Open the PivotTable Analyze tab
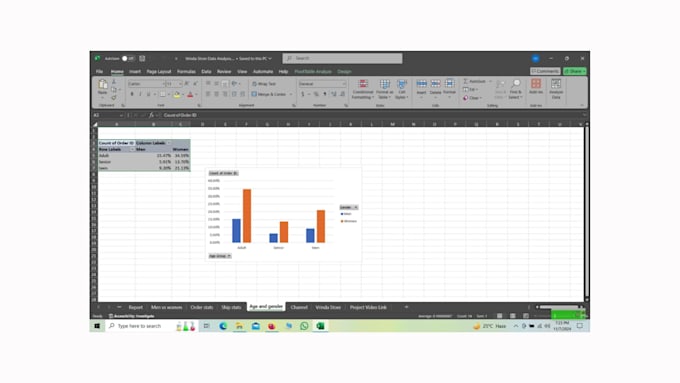Screen dimensions: 680x383 [313, 72]
